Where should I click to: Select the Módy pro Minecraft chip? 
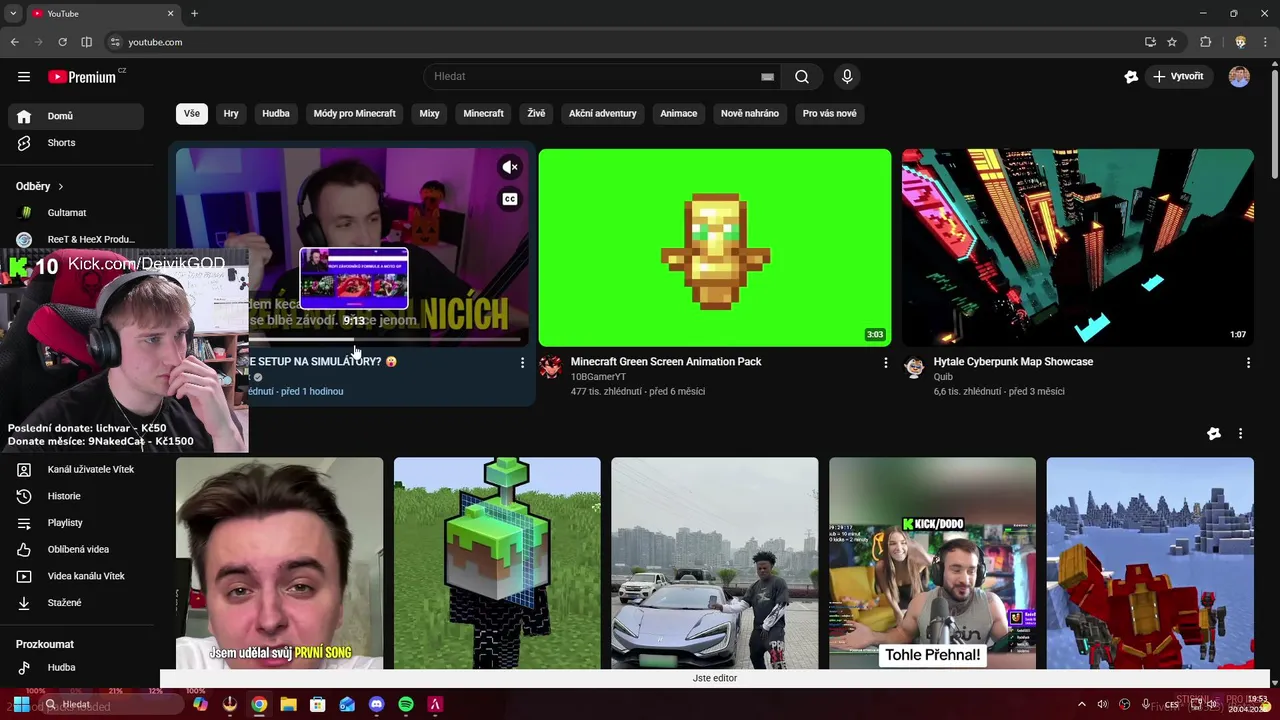[355, 114]
